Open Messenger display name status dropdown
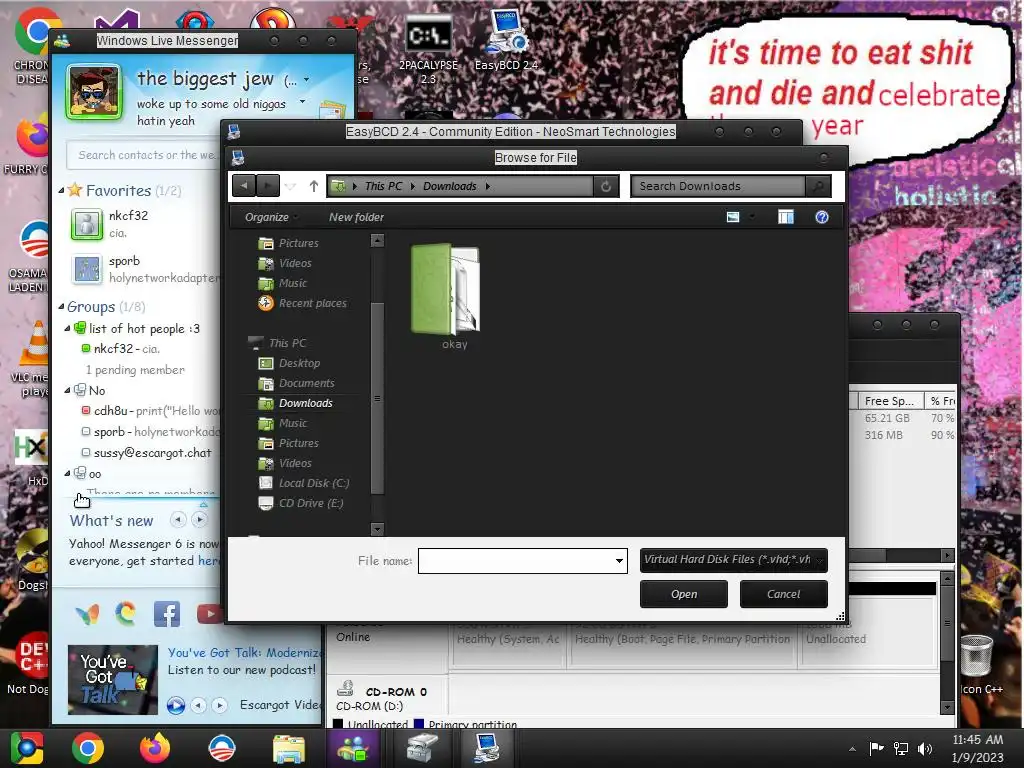The width and height of the screenshot is (1024, 768). click(306, 80)
